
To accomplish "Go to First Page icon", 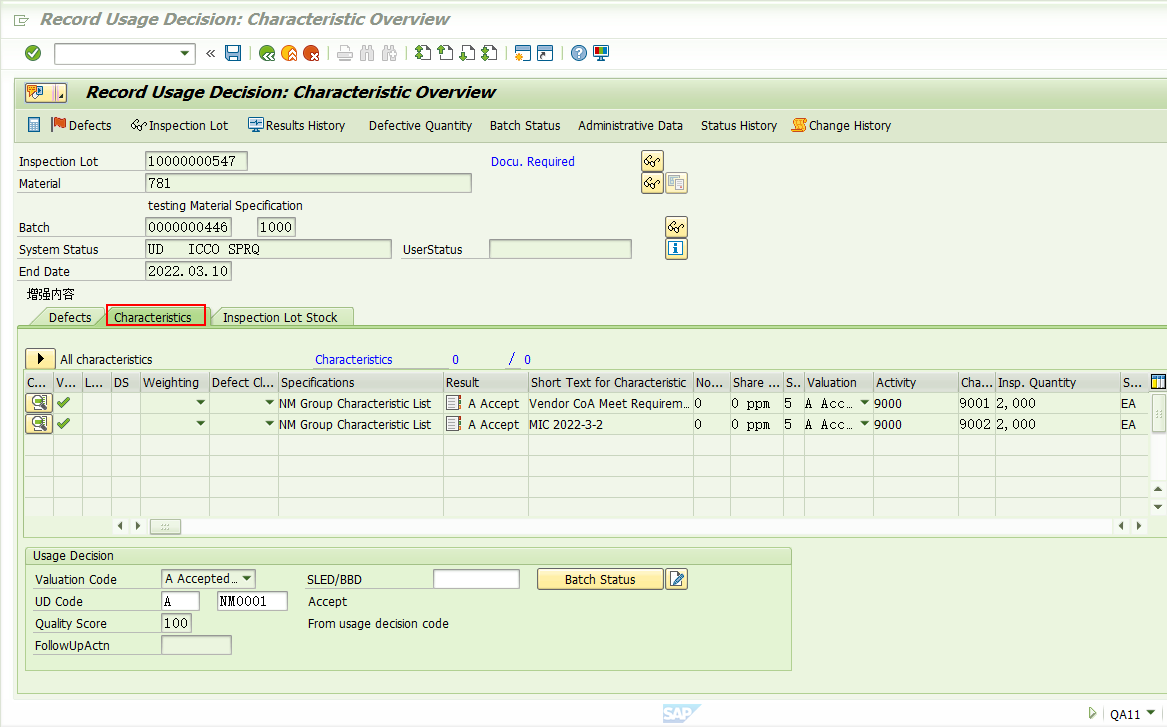I will tap(423, 53).
